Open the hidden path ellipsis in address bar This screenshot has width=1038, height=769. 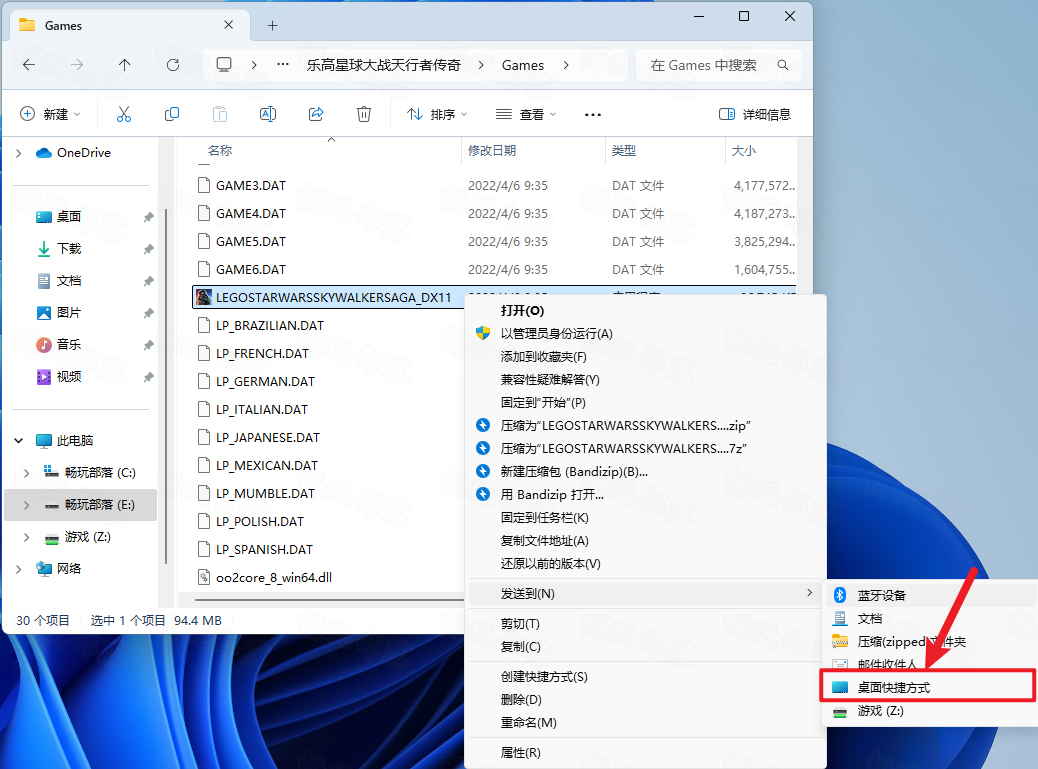pos(283,65)
